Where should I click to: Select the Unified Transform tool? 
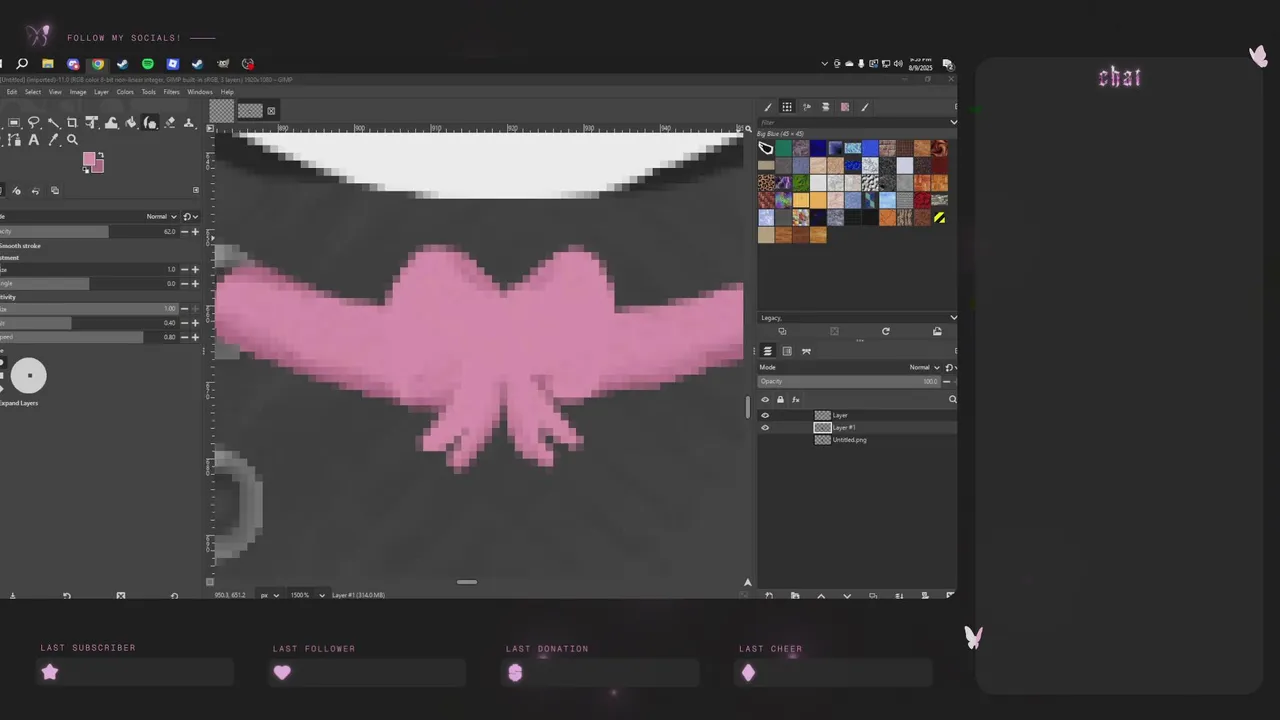point(92,123)
